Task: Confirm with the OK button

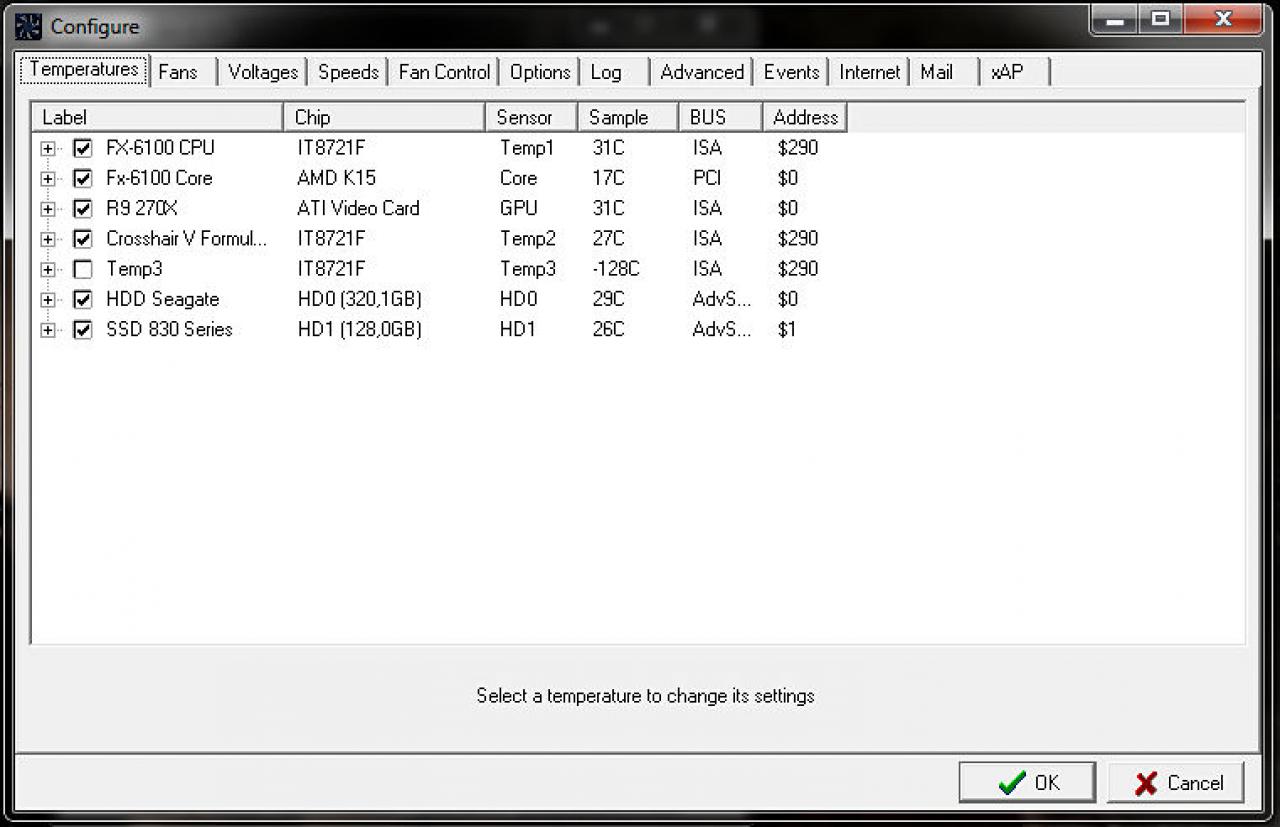Action: click(x=1027, y=782)
